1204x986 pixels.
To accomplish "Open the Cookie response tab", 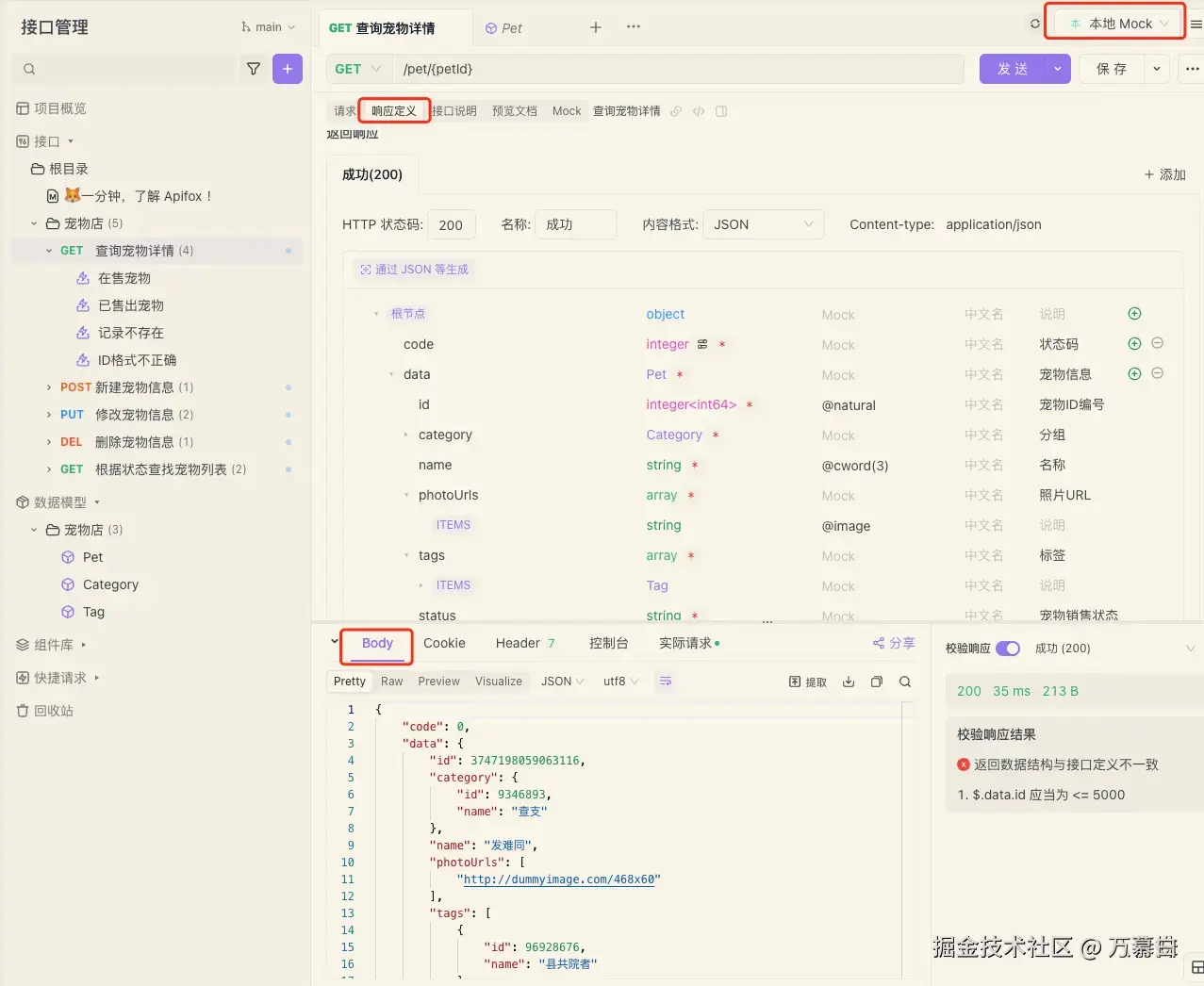I will pyautogui.click(x=444, y=643).
